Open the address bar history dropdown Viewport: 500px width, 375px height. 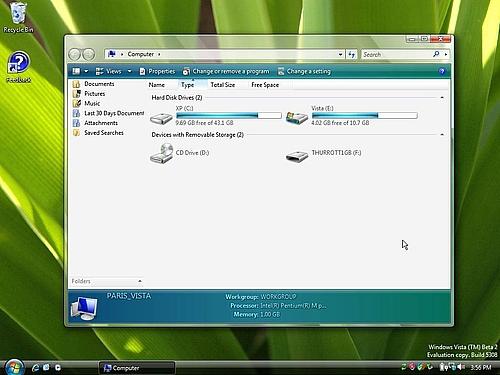point(340,54)
